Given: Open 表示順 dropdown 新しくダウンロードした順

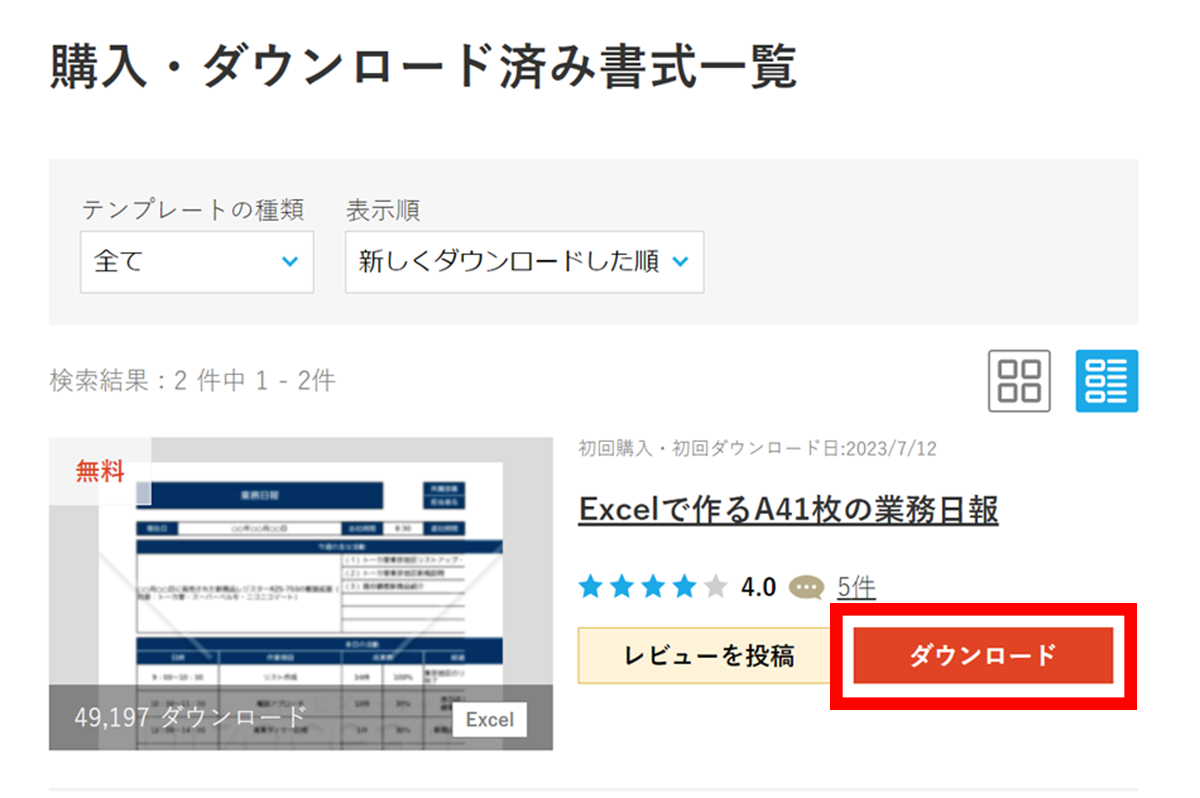Looking at the screenshot, I should tap(524, 262).
